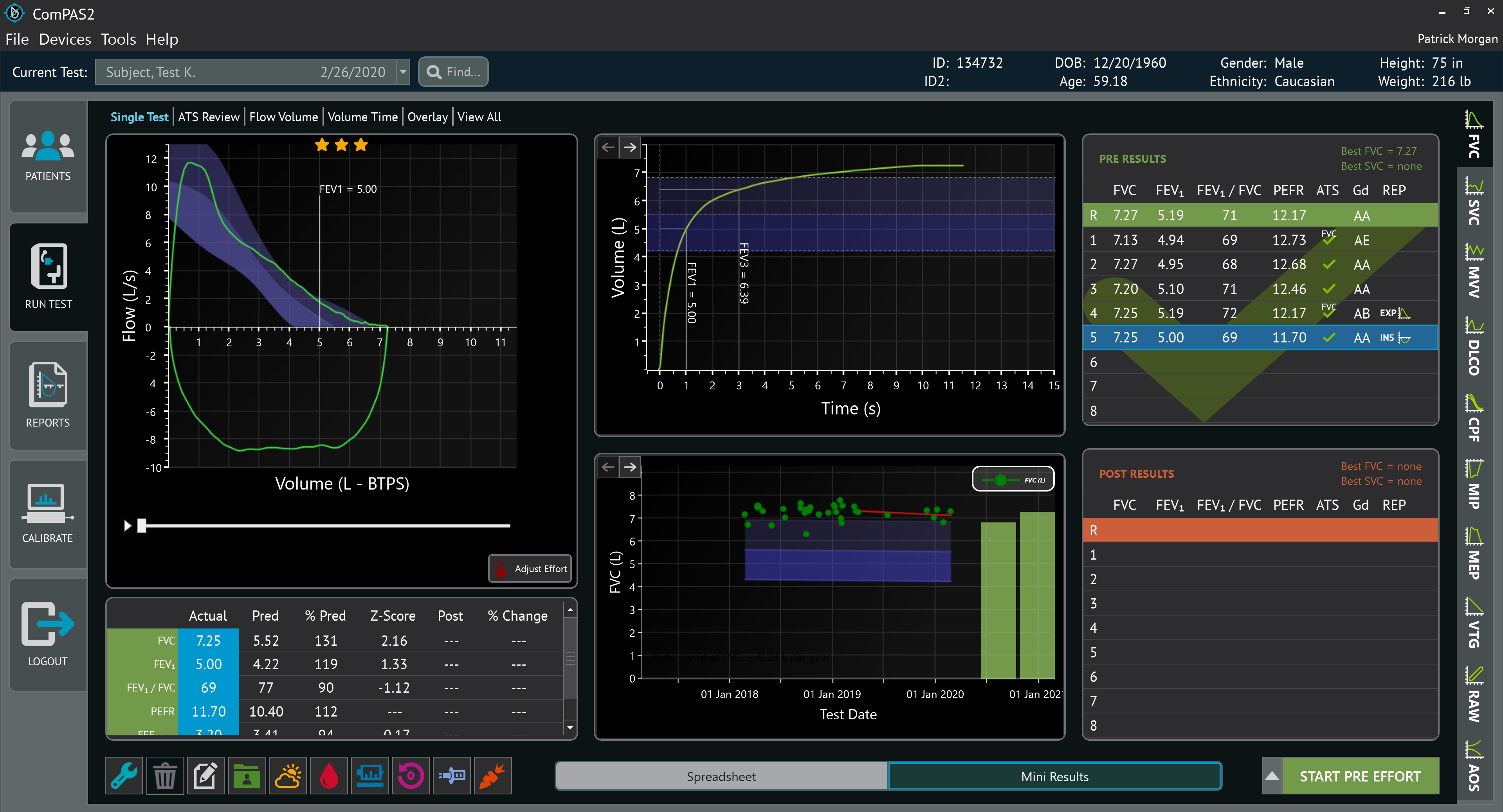Open the Tools menu
The image size is (1503, 812).
(x=119, y=39)
